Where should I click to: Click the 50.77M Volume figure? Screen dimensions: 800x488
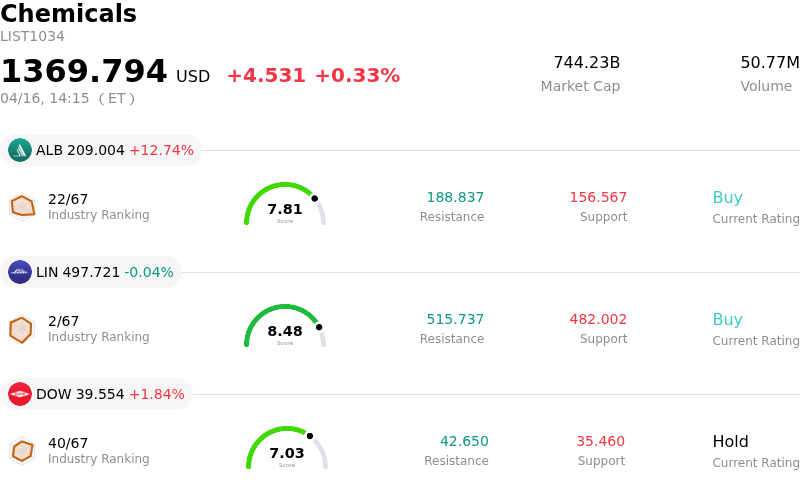769,63
